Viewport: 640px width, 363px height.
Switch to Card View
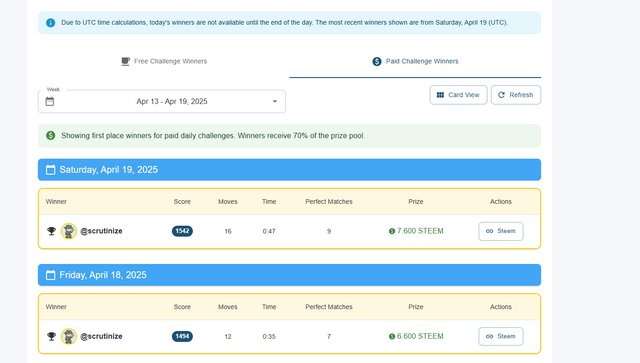458,95
